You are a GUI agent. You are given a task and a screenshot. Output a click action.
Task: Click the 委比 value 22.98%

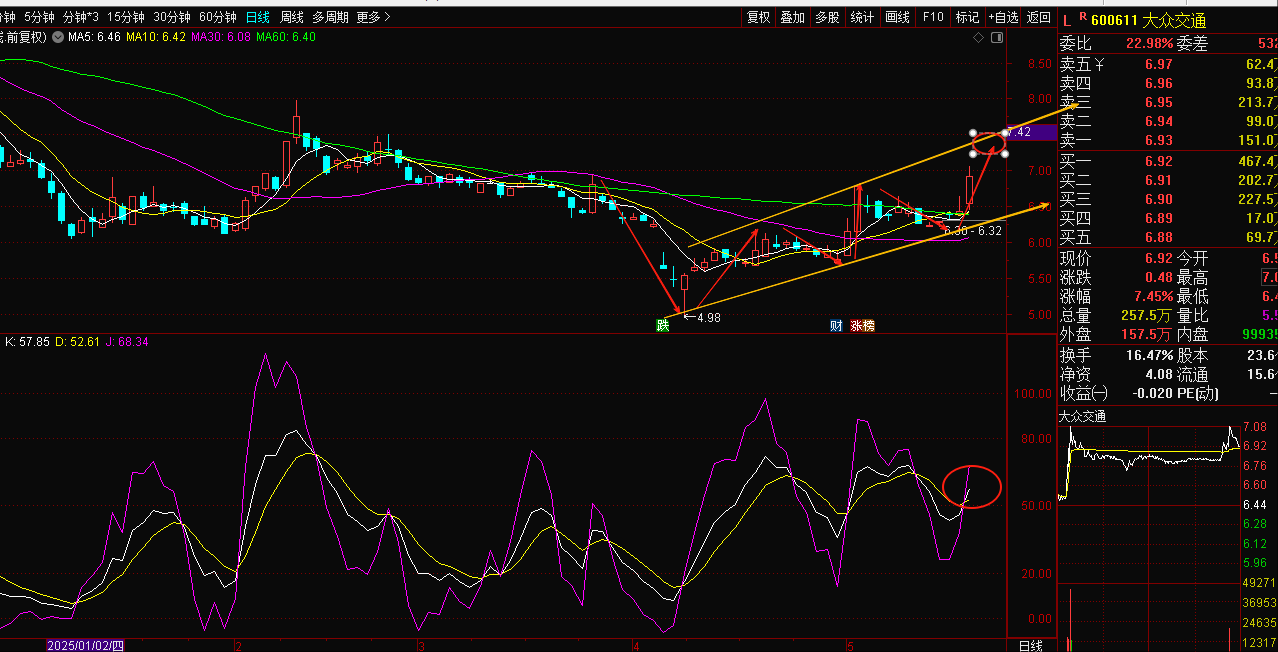[1148, 44]
